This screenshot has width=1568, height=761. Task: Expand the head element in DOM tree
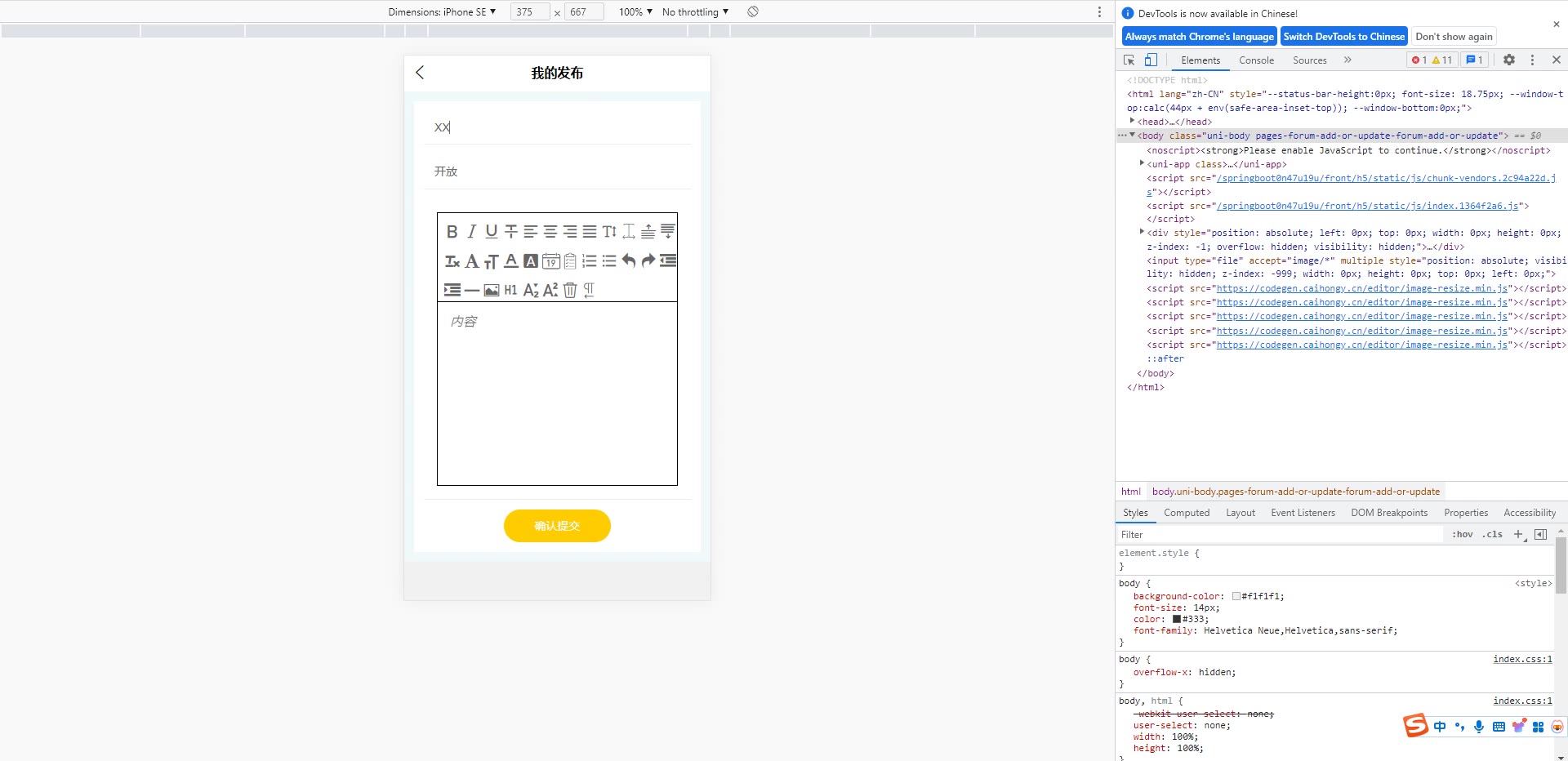pos(1132,122)
